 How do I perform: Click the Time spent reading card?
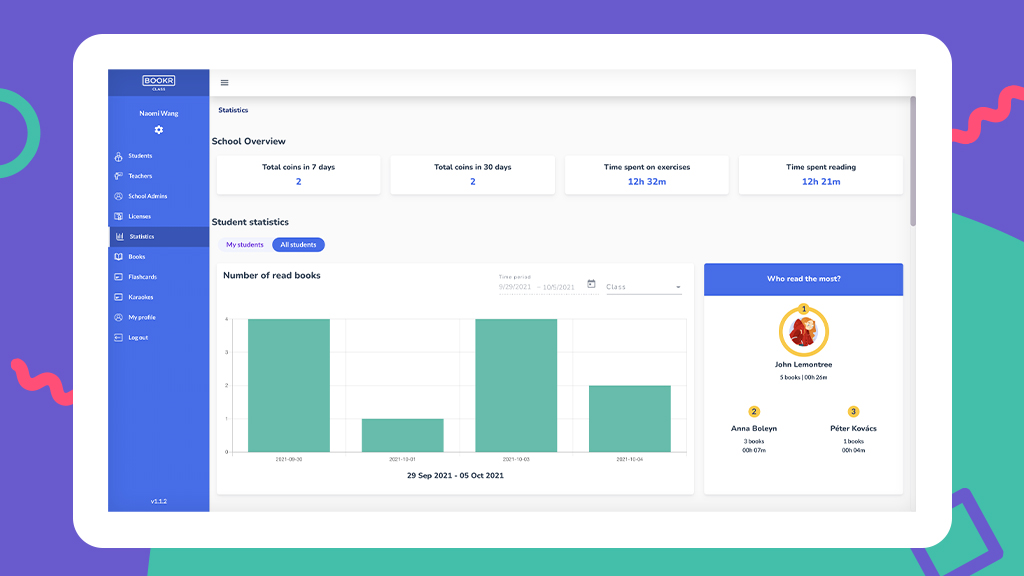tap(821, 175)
